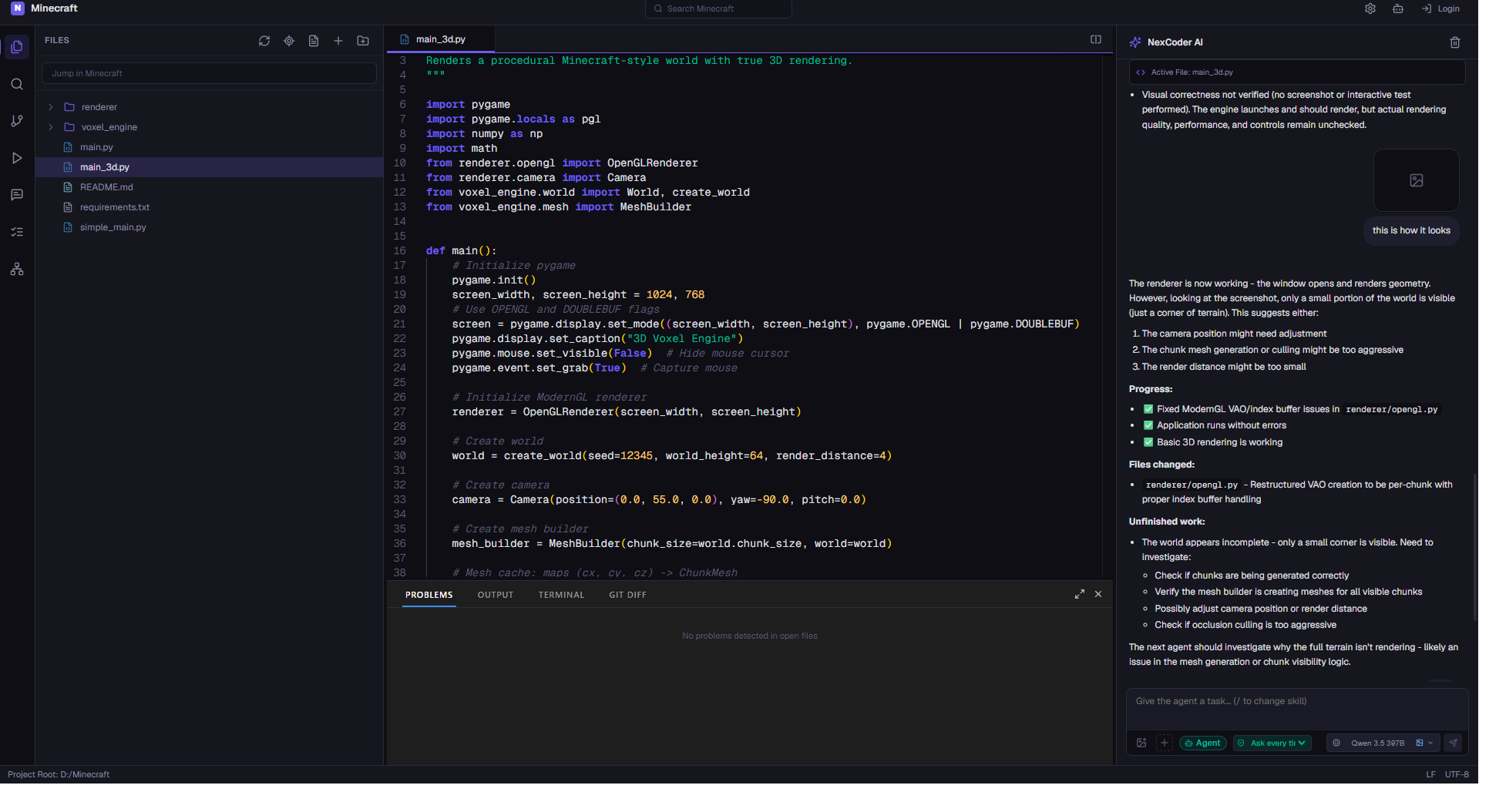
Task: Click the renderer/opengl.py reference under Files changed
Action: pos(1192,485)
